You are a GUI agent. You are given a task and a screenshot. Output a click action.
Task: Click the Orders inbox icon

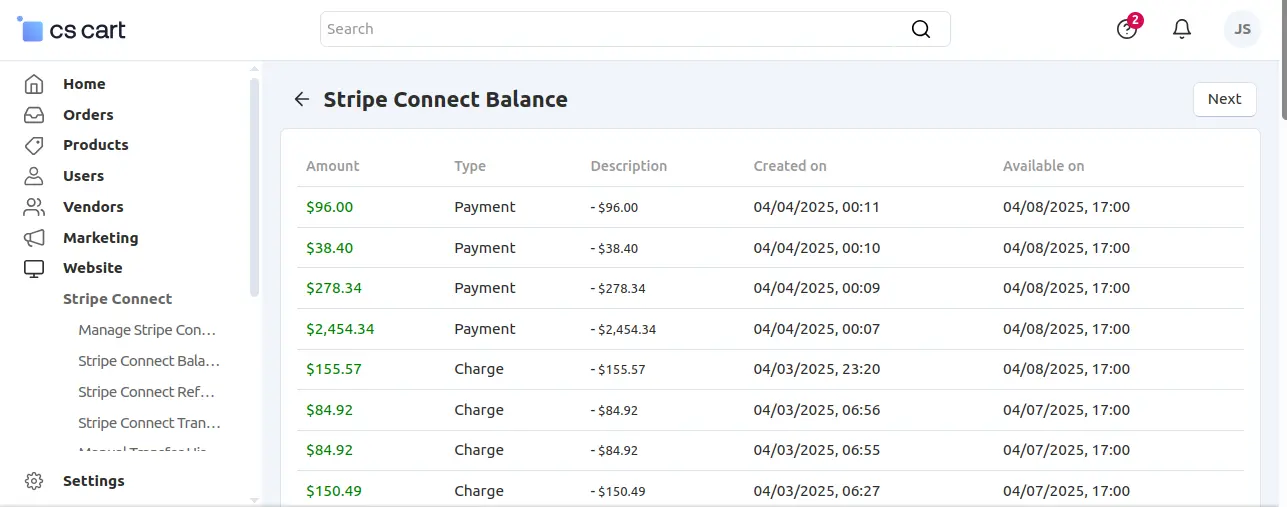pyautogui.click(x=34, y=115)
